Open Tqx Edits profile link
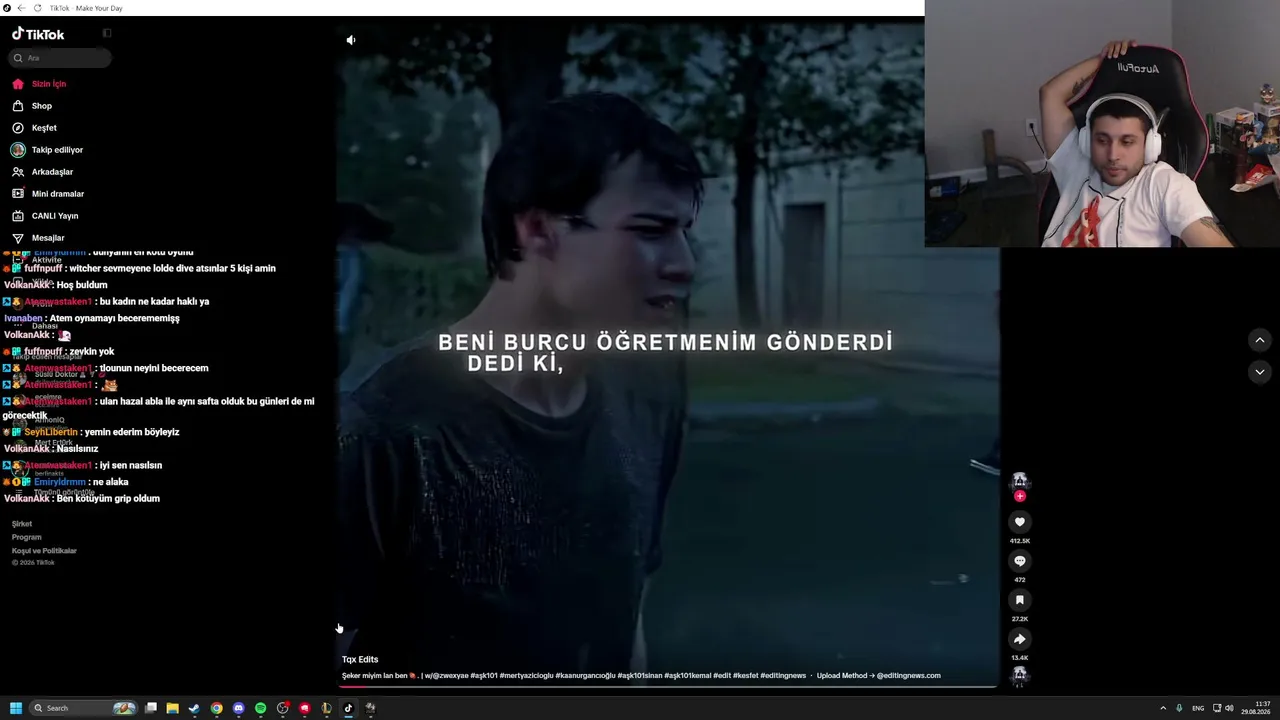The image size is (1280, 720). point(360,660)
